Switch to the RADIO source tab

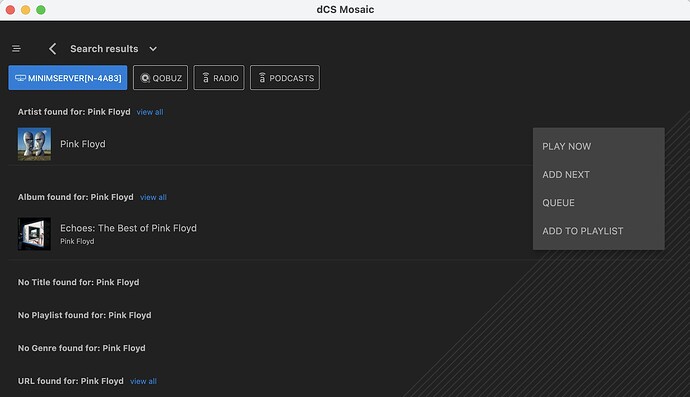pyautogui.click(x=219, y=78)
